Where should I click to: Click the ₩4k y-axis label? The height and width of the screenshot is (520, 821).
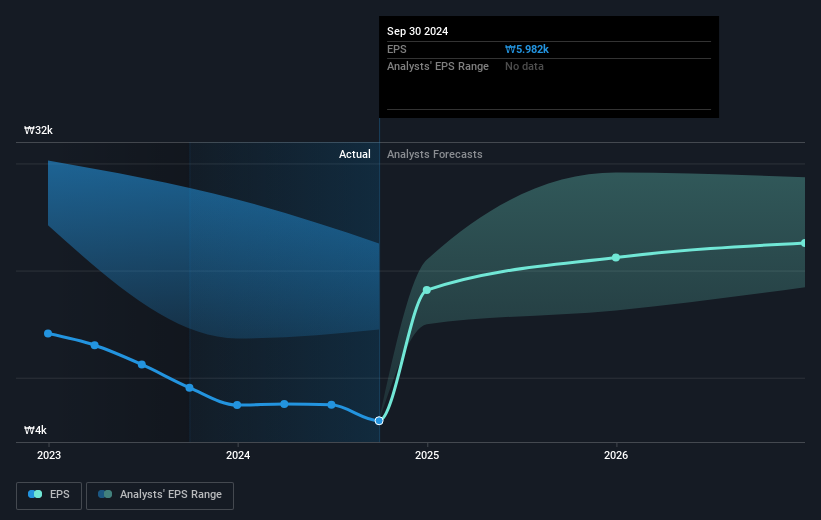tap(35, 430)
